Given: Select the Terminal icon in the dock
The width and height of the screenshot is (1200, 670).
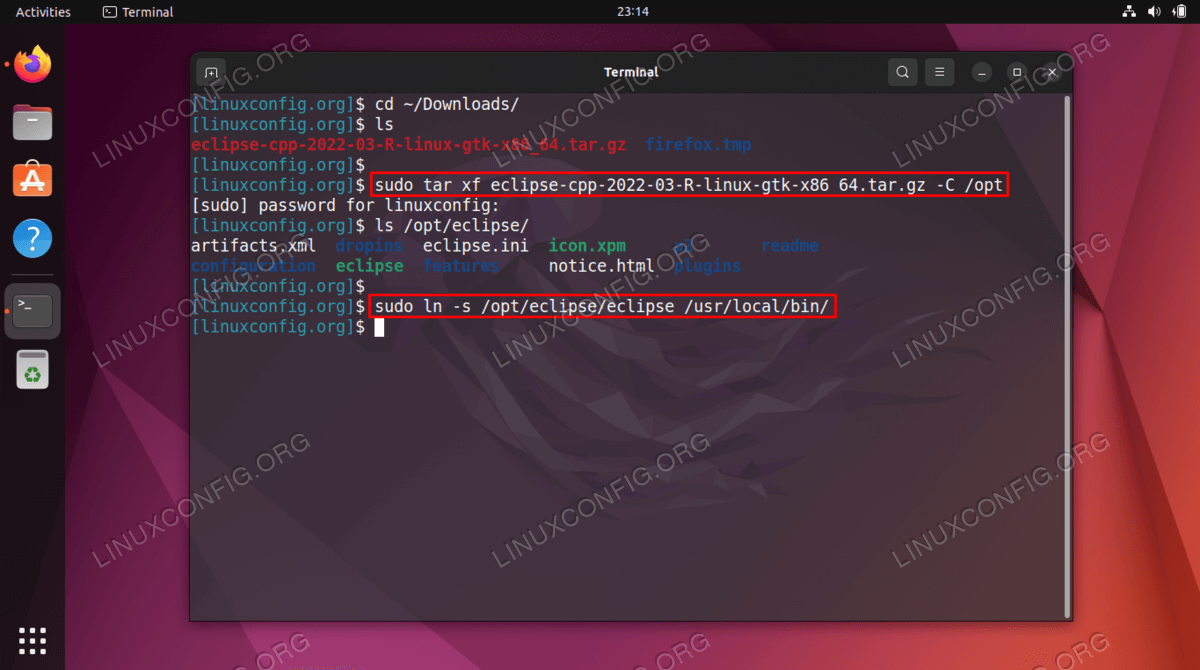Looking at the screenshot, I should click(x=33, y=311).
